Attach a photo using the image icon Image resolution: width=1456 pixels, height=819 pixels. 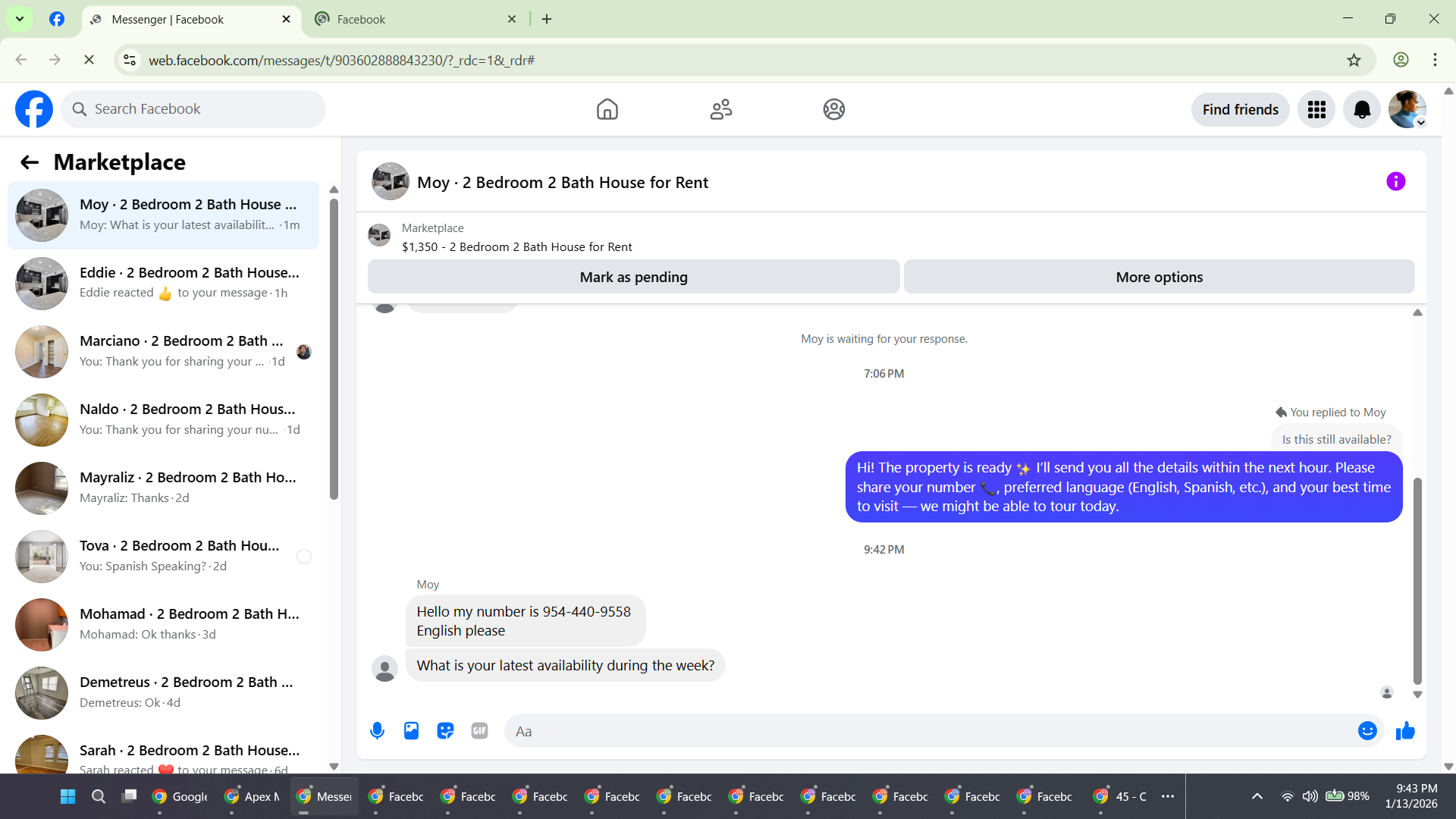(x=411, y=731)
